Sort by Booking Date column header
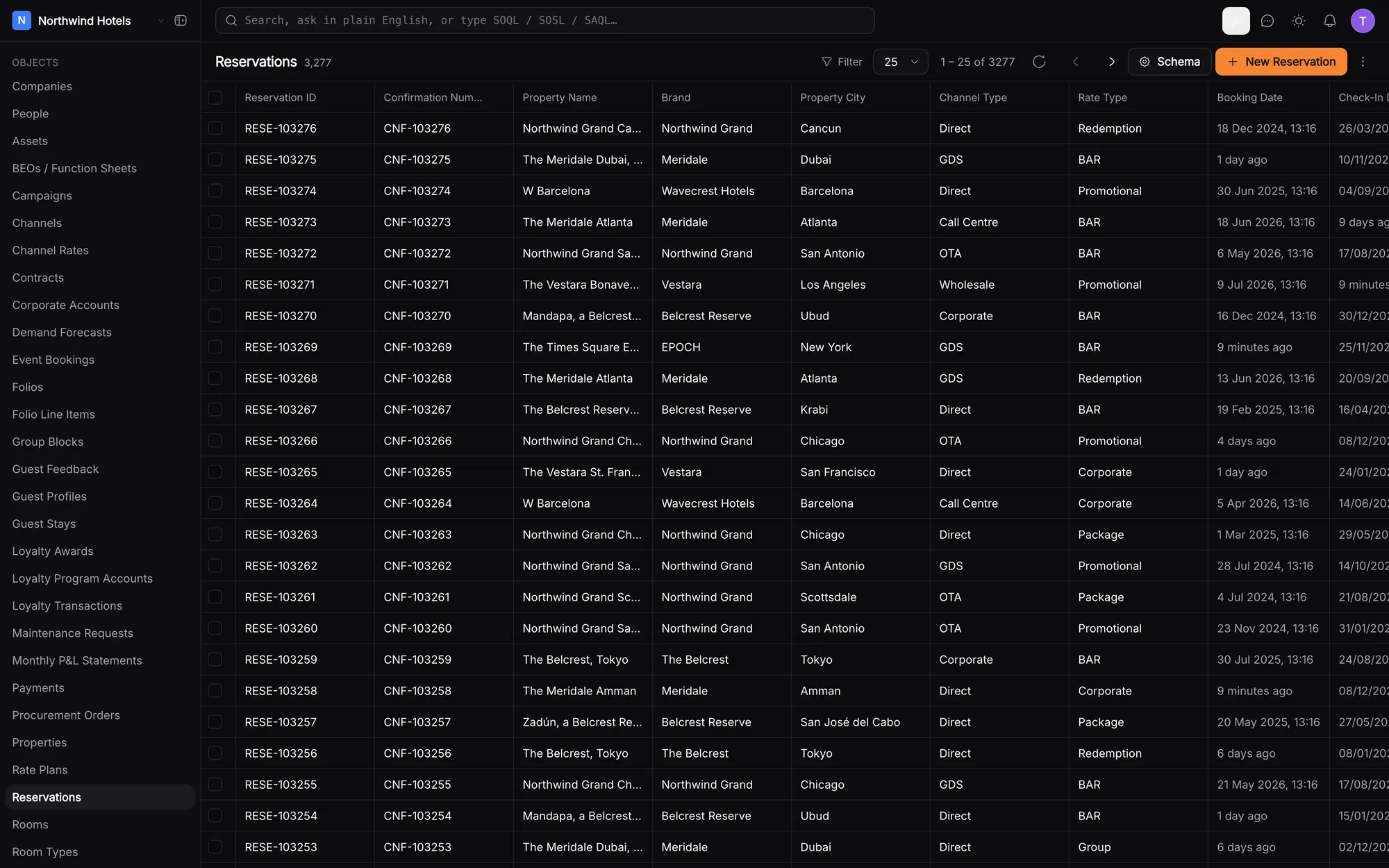 click(1249, 97)
